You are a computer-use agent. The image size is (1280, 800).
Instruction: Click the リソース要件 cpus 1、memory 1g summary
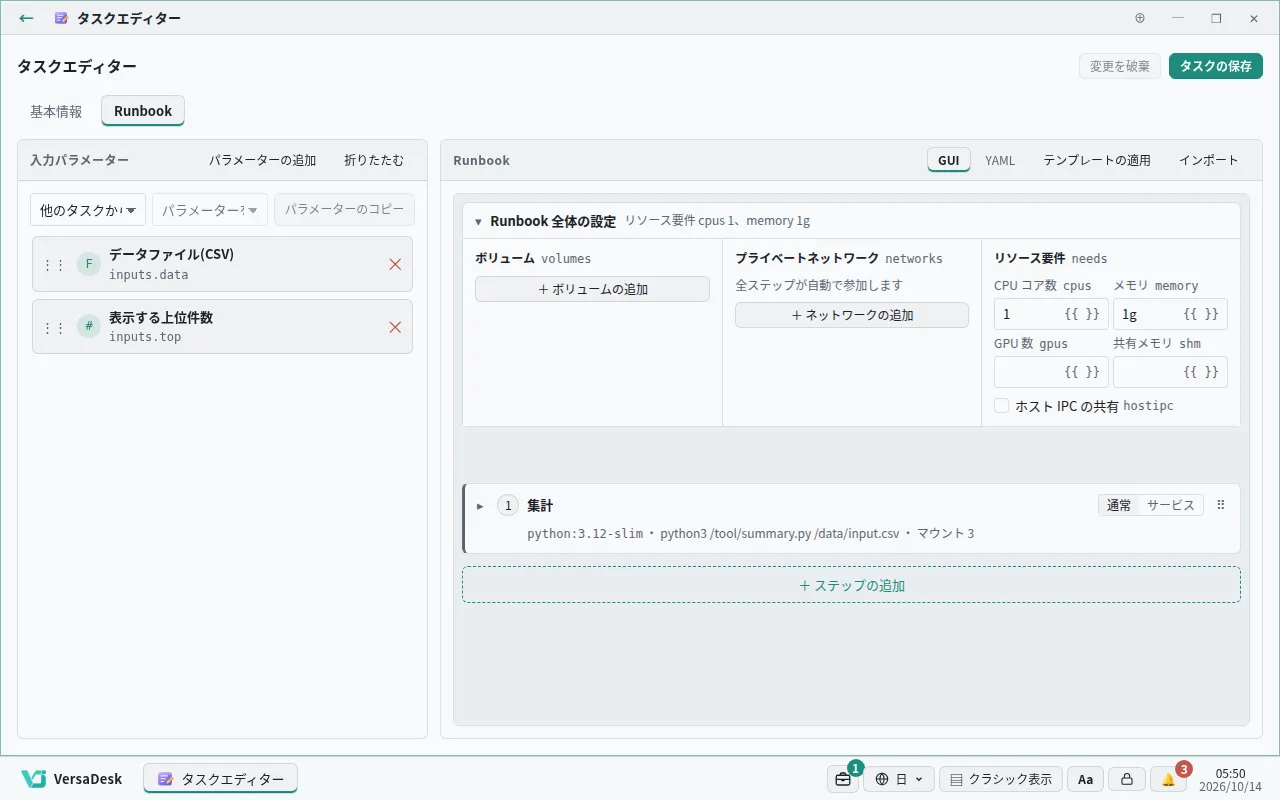[718, 221]
